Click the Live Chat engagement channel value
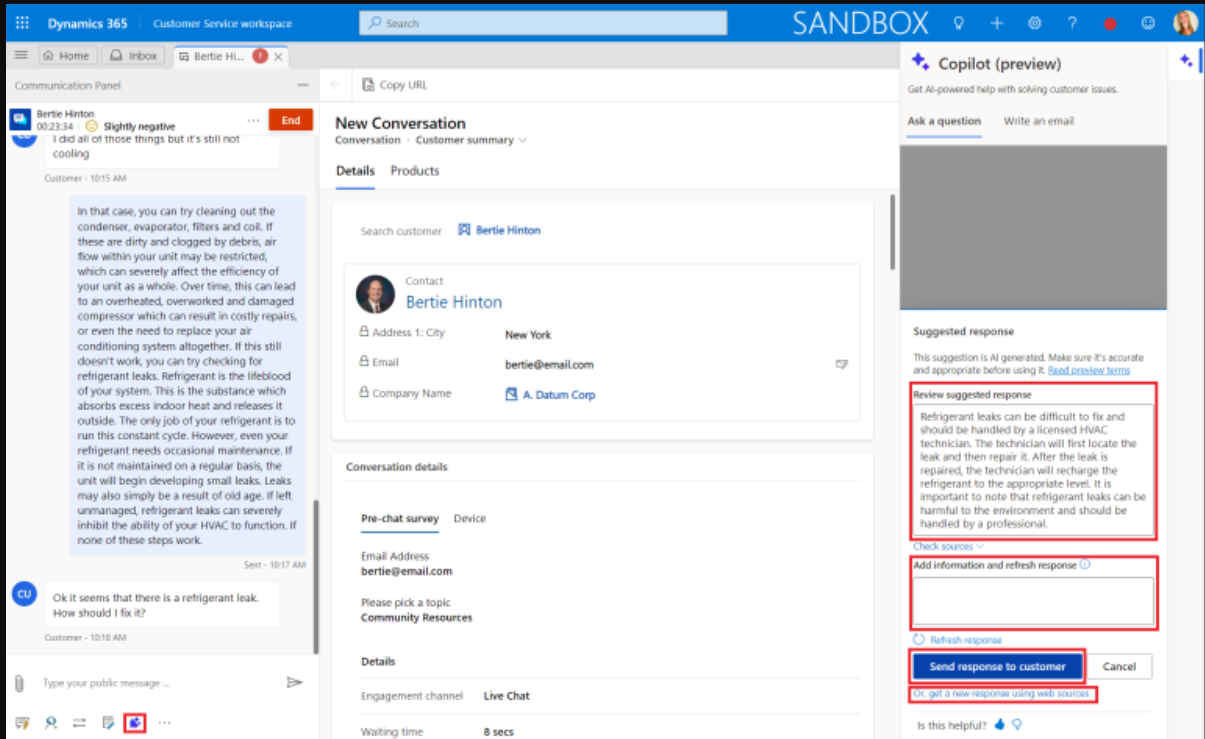Viewport: 1205px width, 739px height. point(506,696)
